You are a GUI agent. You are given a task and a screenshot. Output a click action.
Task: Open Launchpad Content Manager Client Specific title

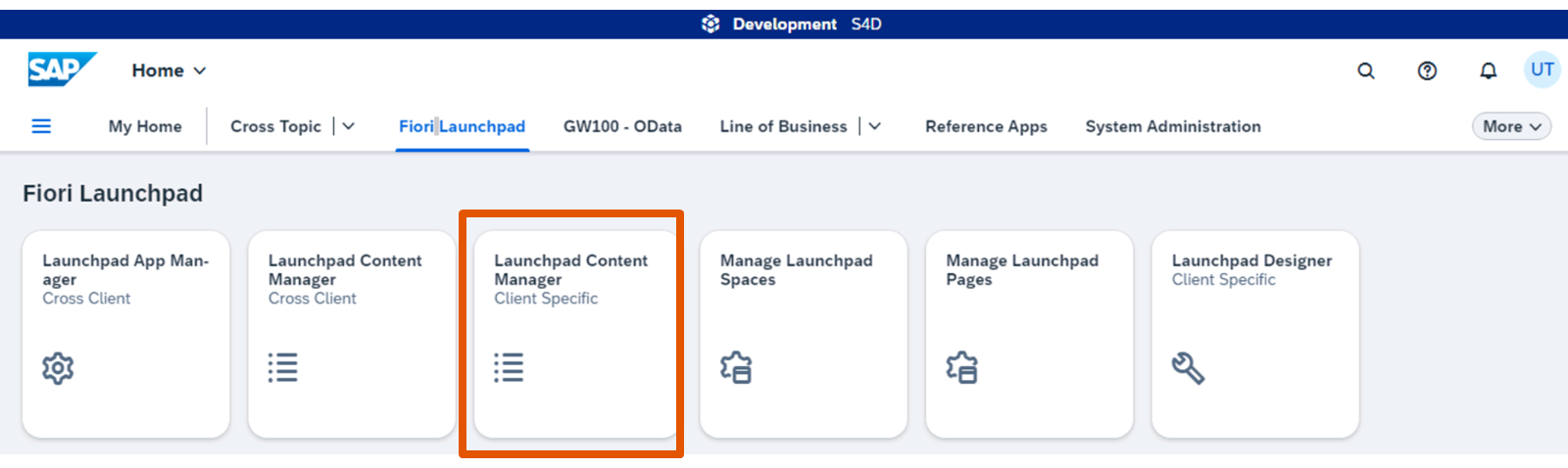570,269
